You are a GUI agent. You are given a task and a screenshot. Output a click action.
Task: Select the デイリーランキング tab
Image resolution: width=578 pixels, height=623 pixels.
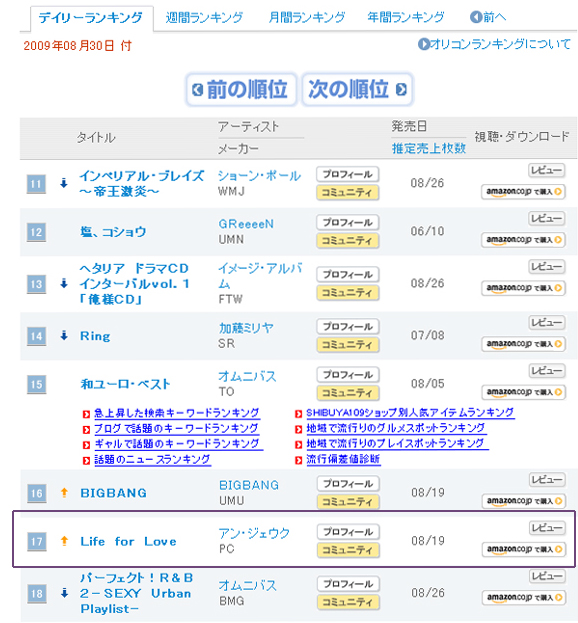click(91, 17)
